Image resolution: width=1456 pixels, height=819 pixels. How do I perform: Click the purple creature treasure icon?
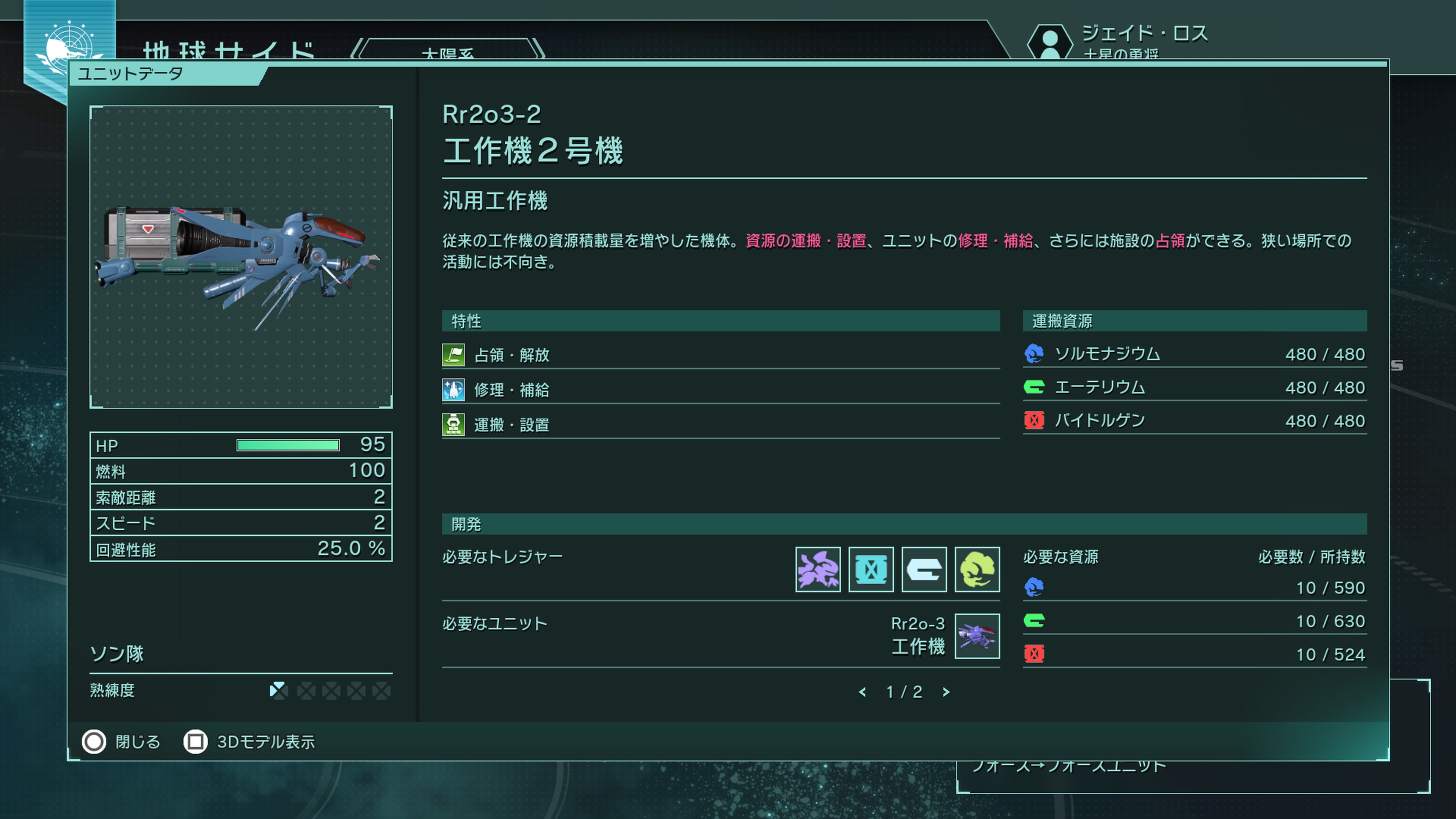(818, 569)
